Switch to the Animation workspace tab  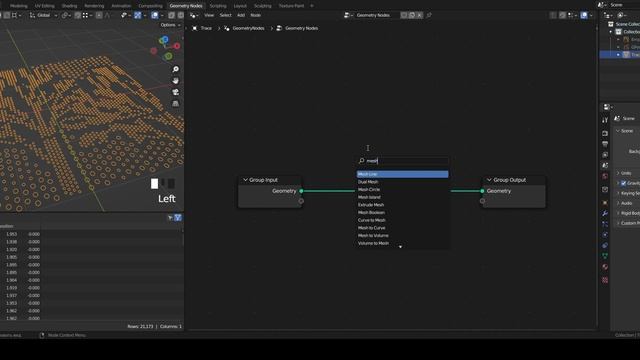[121, 6]
